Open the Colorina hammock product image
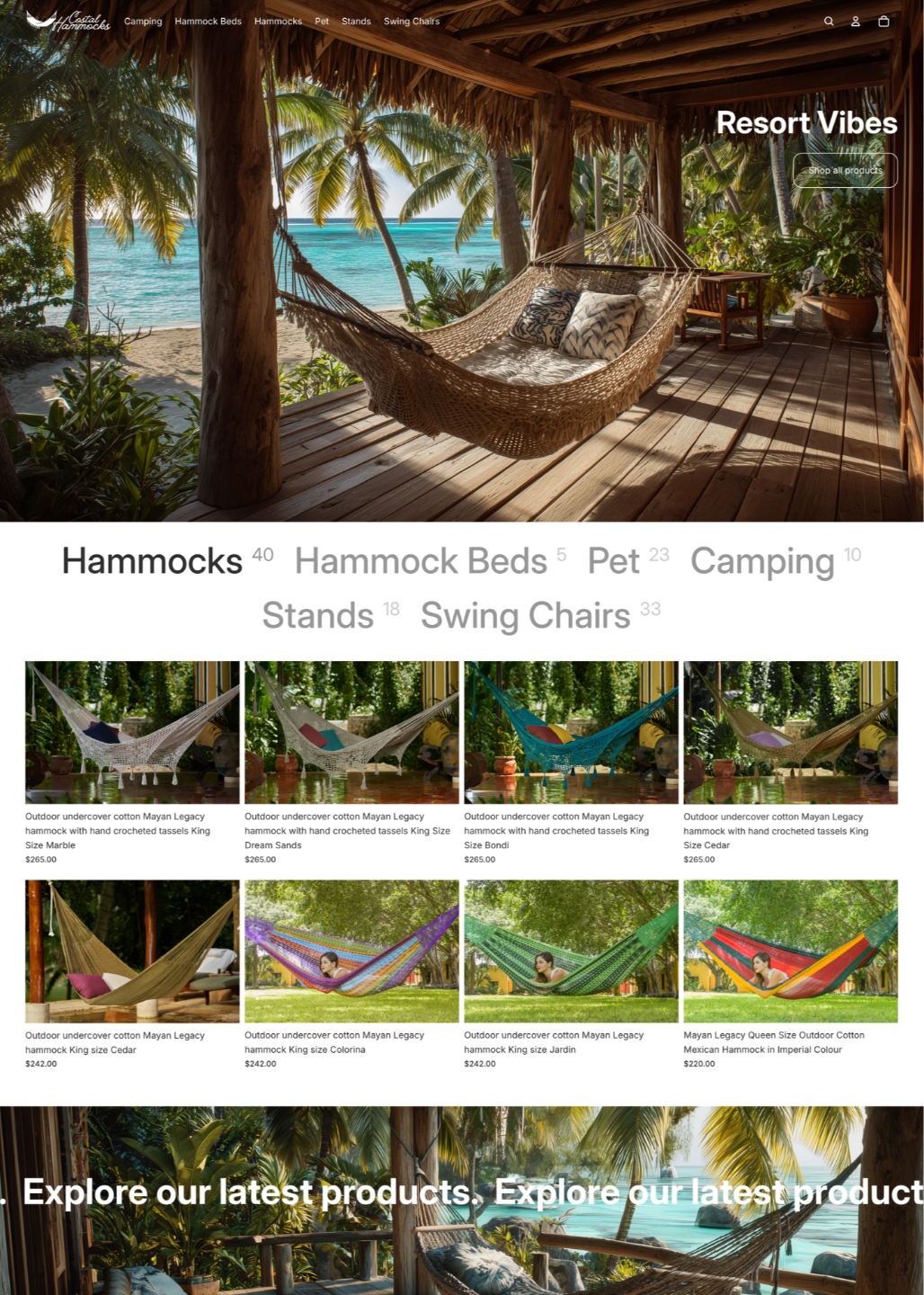 click(x=351, y=951)
